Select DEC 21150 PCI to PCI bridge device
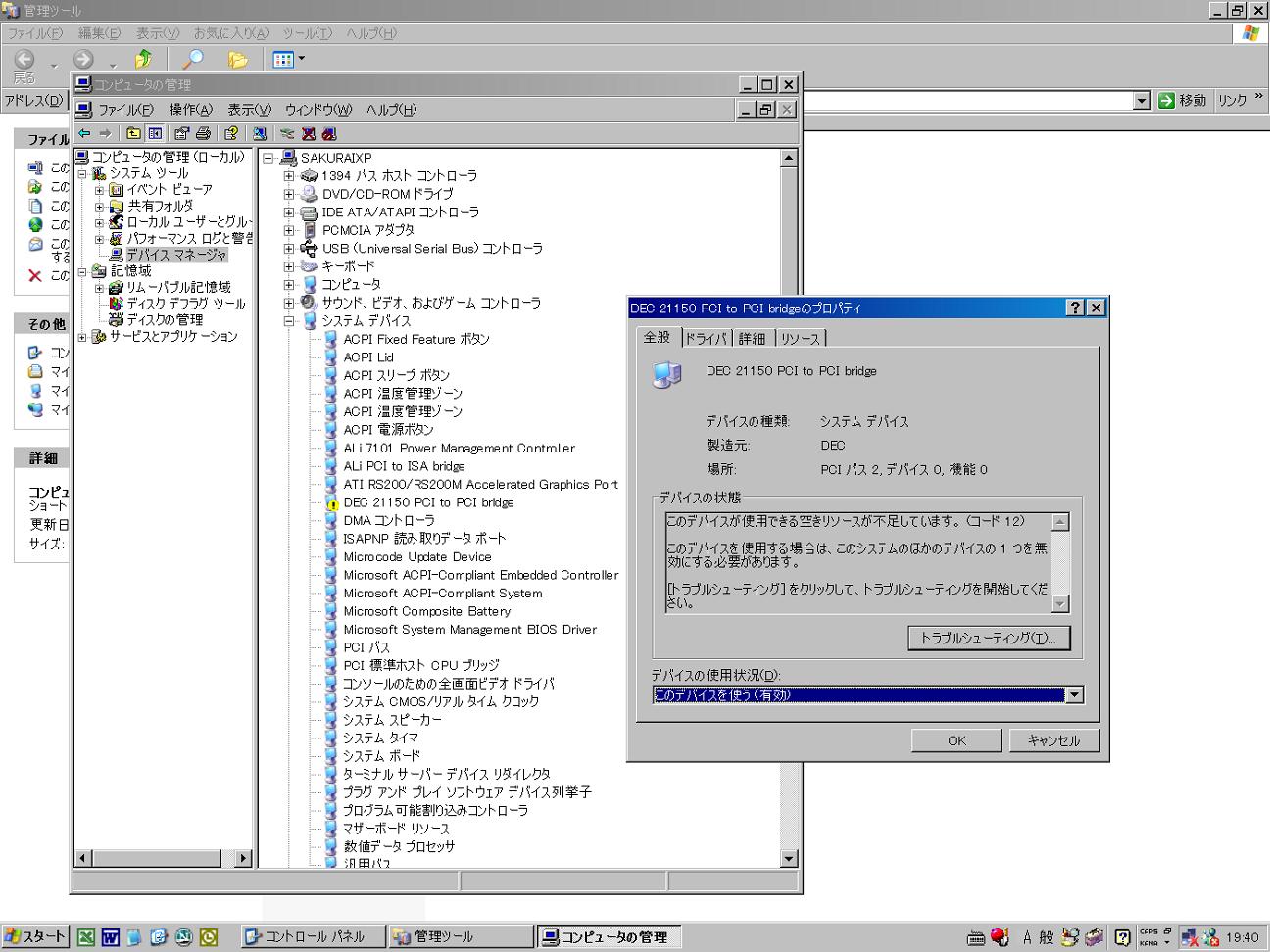The width and height of the screenshot is (1270, 952). 428,502
